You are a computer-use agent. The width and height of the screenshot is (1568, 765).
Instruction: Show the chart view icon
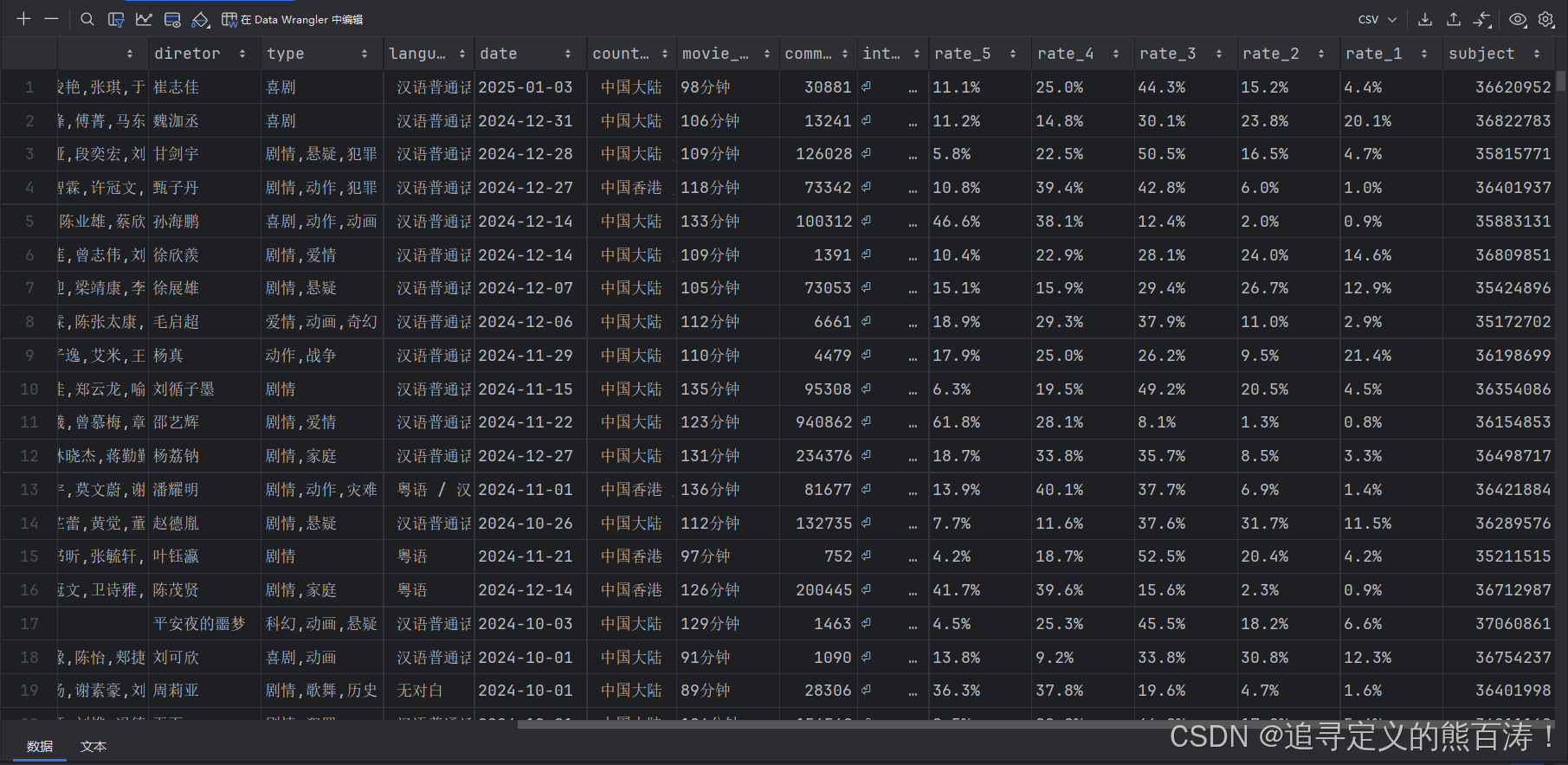(x=144, y=19)
